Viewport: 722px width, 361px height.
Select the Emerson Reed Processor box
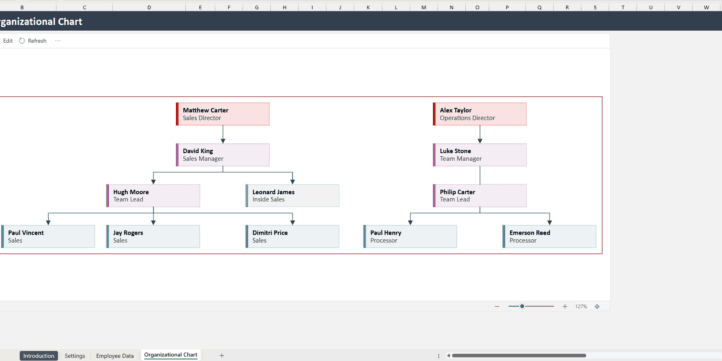tap(549, 237)
